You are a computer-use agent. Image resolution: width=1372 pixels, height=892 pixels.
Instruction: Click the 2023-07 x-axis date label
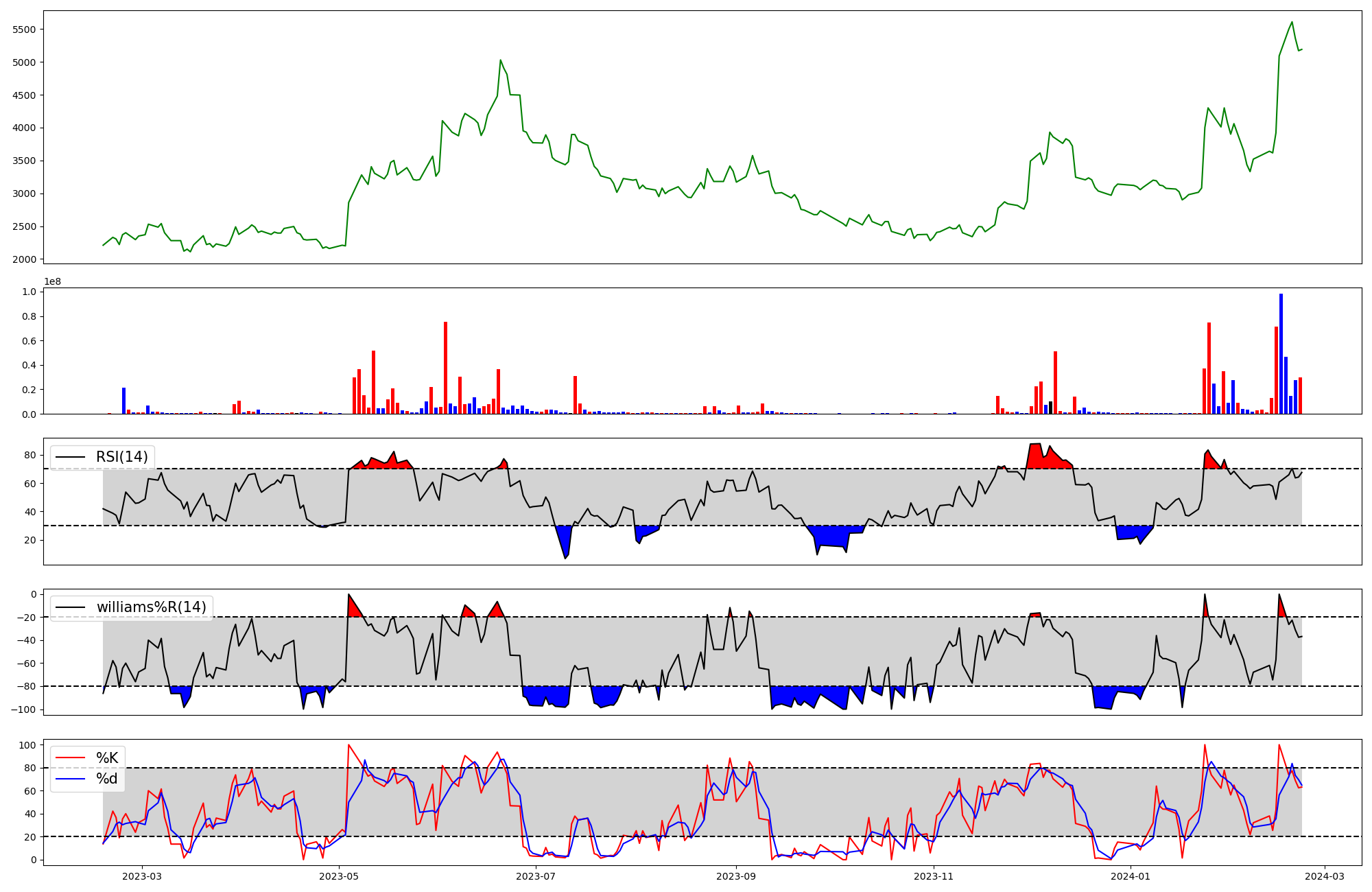tap(536, 876)
